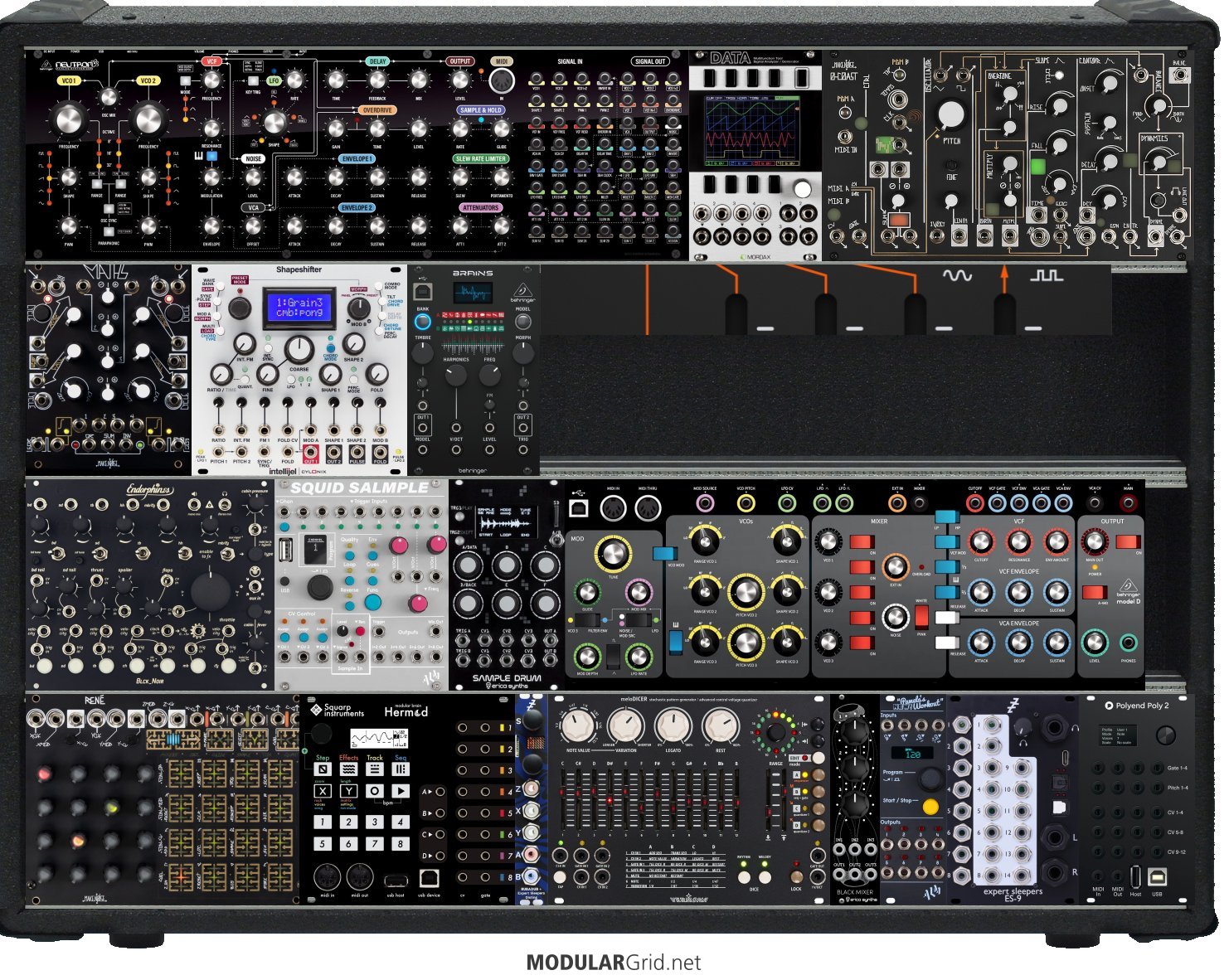
Task: Click the Model D MIDI IN socket
Action: 613,507
